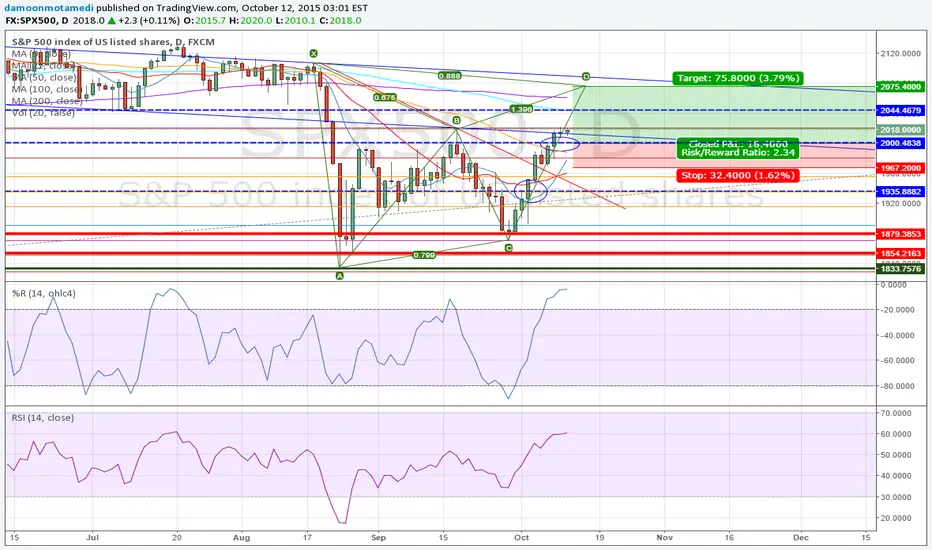The height and width of the screenshot is (550, 932).
Task: Select the blue 2000.4838 price level tag
Action: pyautogui.click(x=900, y=143)
